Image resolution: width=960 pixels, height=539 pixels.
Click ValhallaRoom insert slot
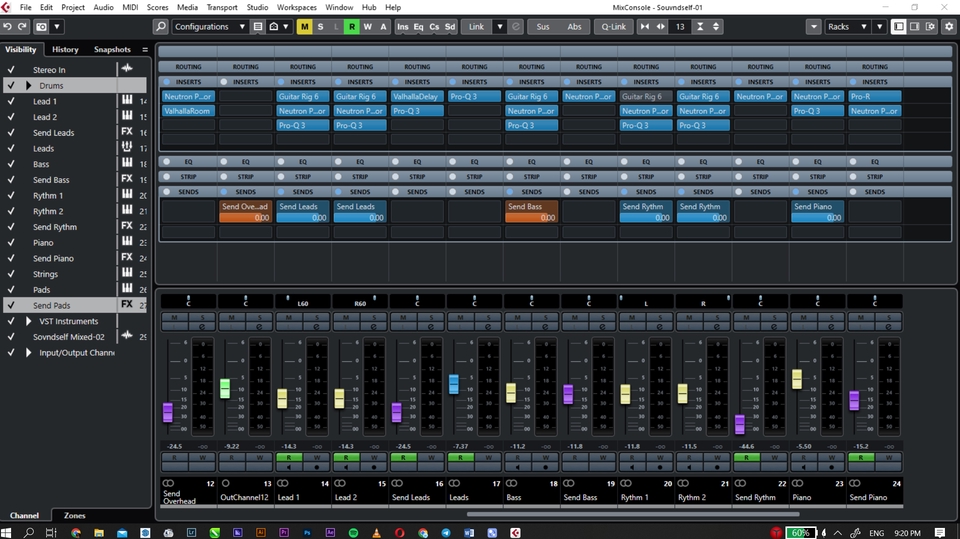click(x=188, y=111)
